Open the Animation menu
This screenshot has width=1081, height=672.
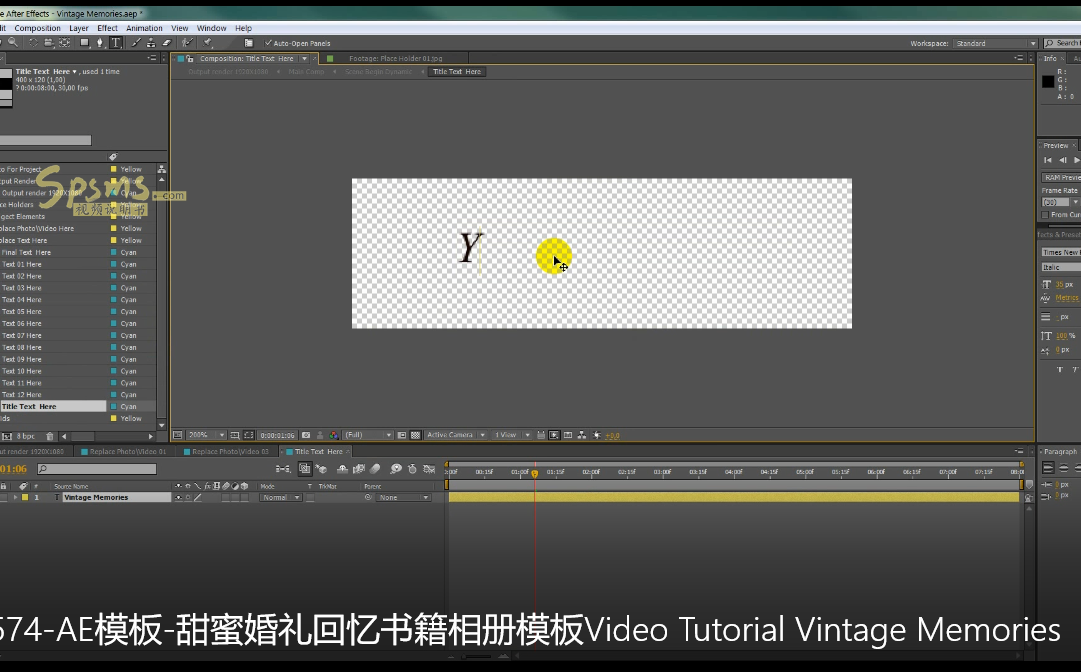144,28
